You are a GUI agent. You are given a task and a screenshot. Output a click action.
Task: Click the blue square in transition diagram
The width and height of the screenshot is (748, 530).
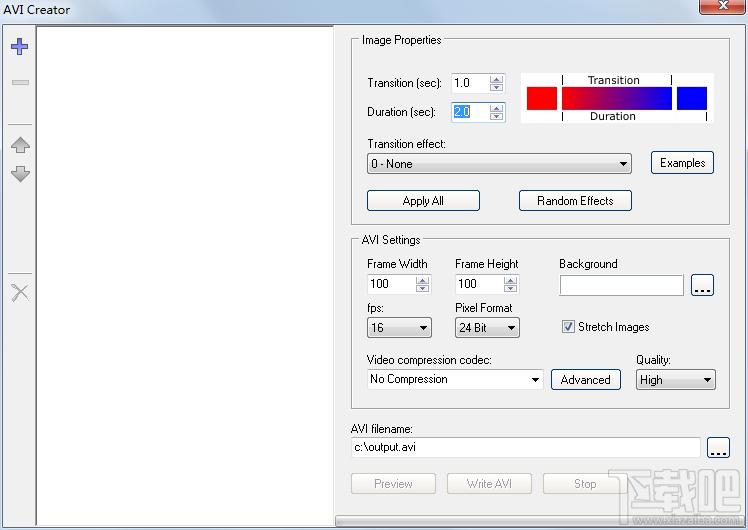coord(692,98)
